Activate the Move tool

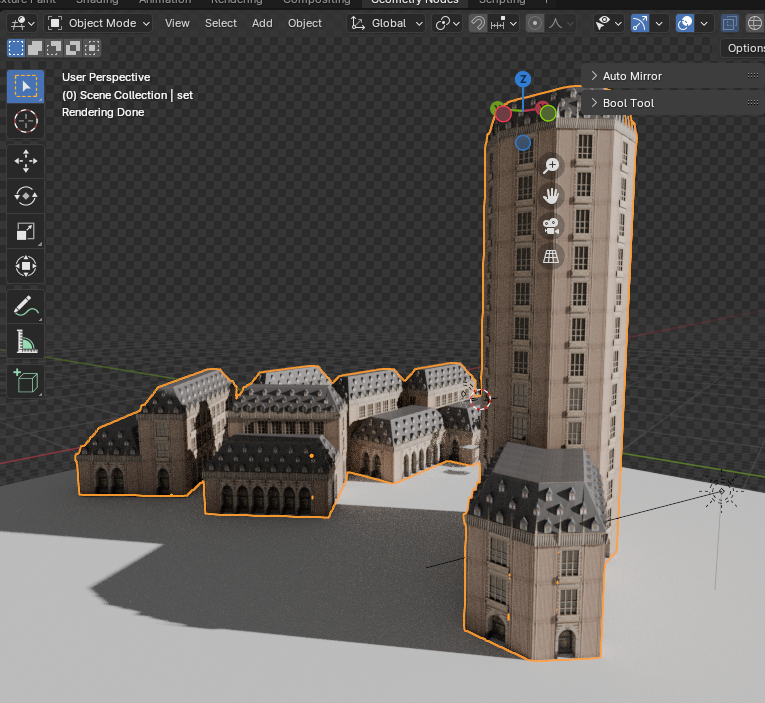pyautogui.click(x=26, y=160)
